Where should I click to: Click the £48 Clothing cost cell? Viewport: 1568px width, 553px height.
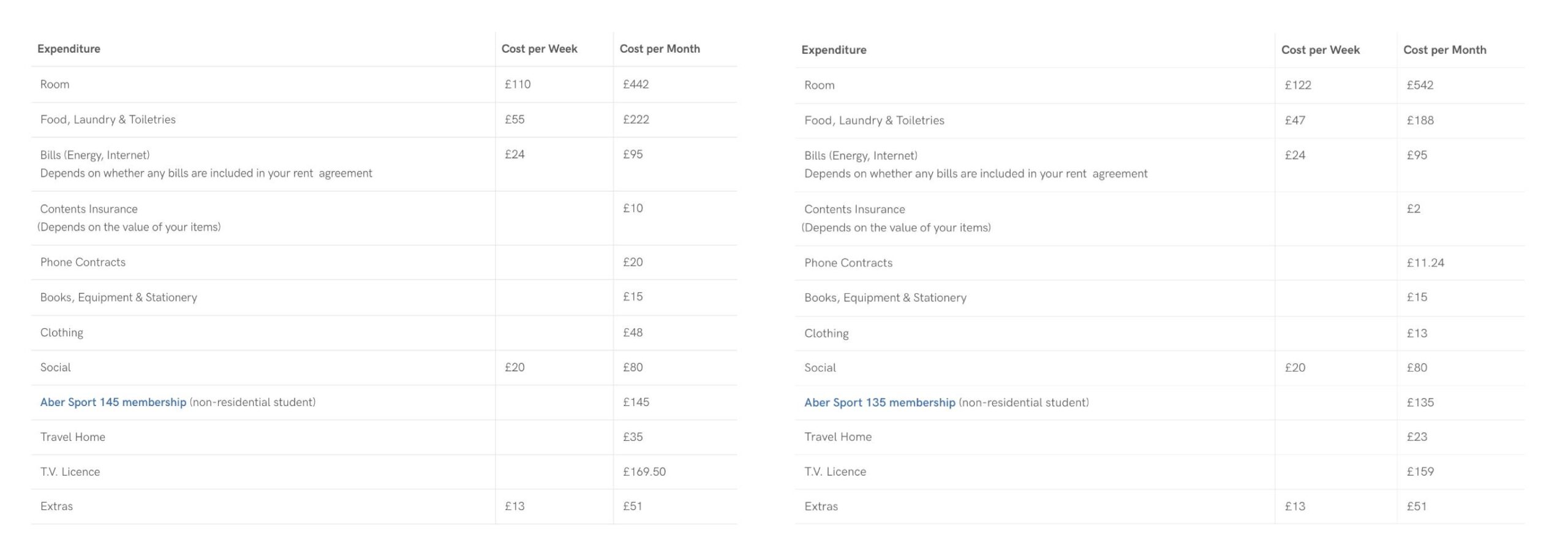(632, 333)
